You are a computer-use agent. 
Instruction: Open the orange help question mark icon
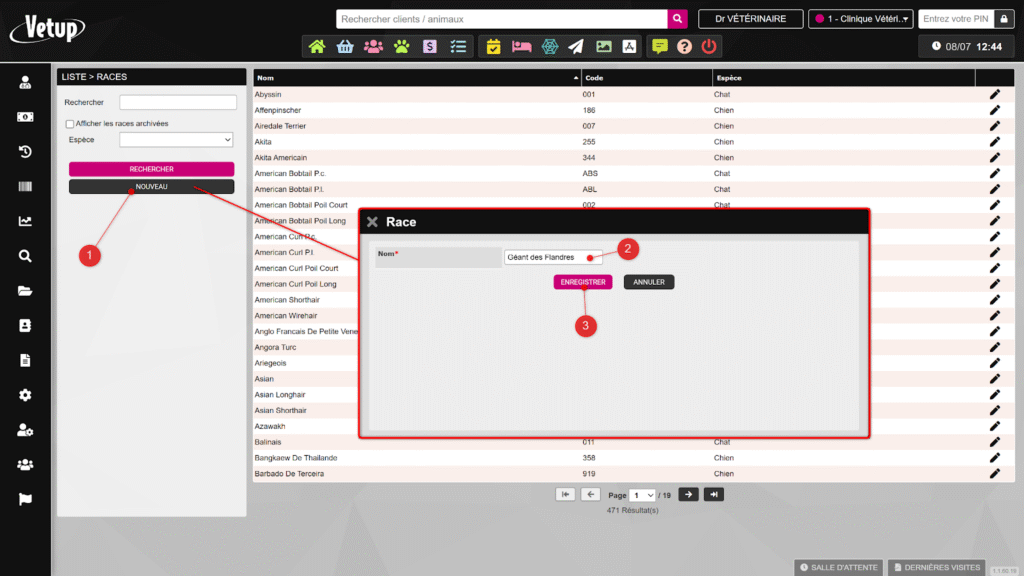coord(684,46)
